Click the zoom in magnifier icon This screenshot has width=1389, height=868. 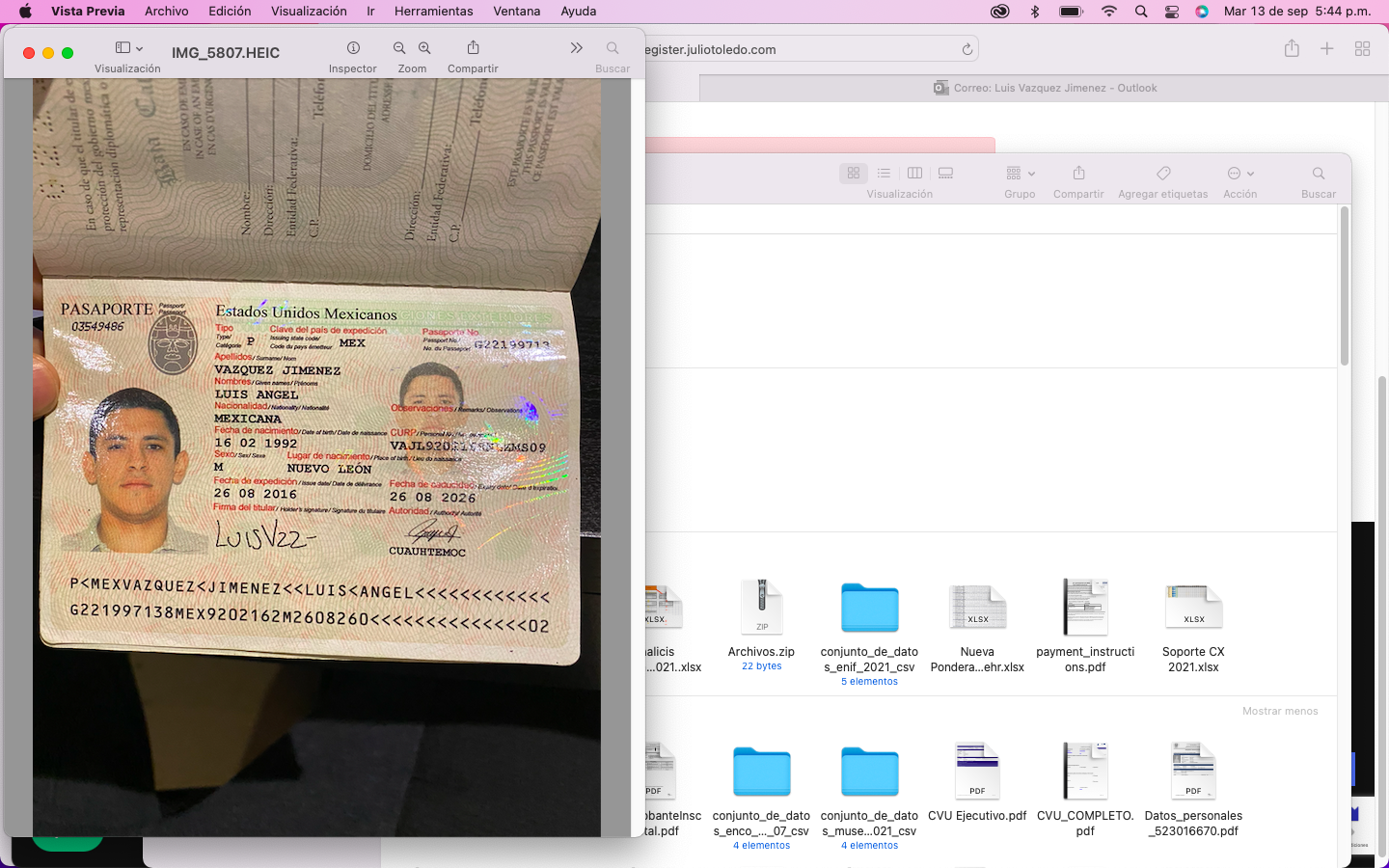424,48
